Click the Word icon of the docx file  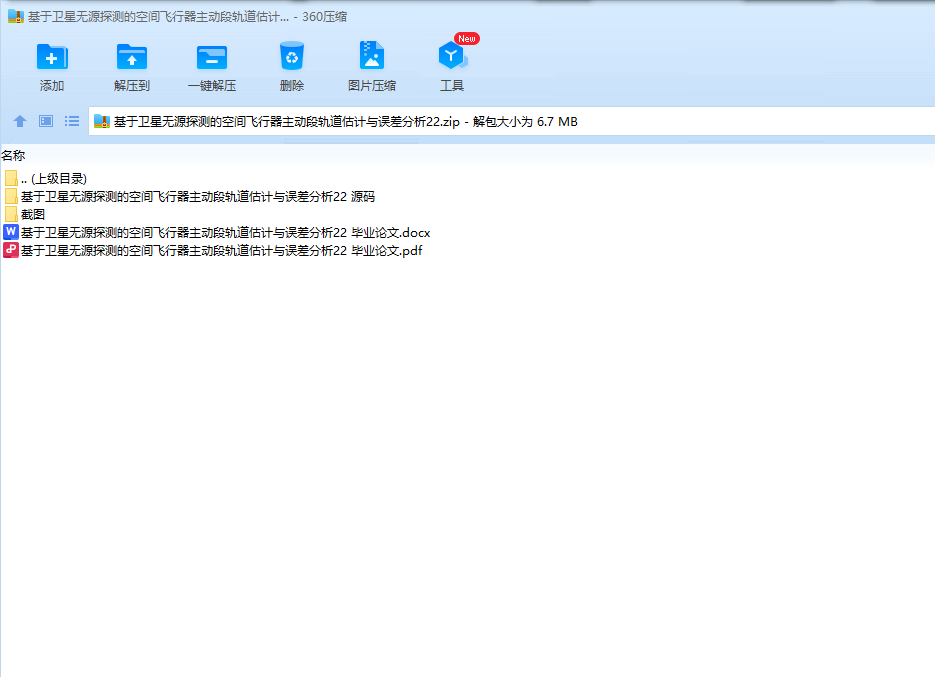click(x=11, y=232)
